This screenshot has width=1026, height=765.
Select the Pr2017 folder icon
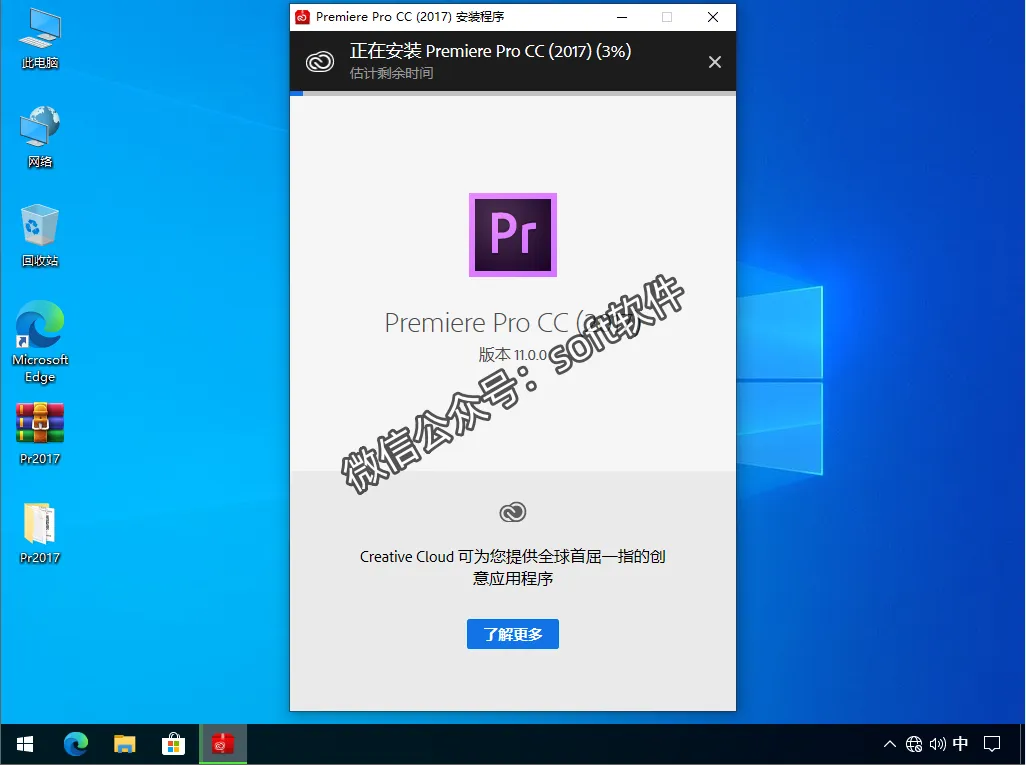click(40, 533)
